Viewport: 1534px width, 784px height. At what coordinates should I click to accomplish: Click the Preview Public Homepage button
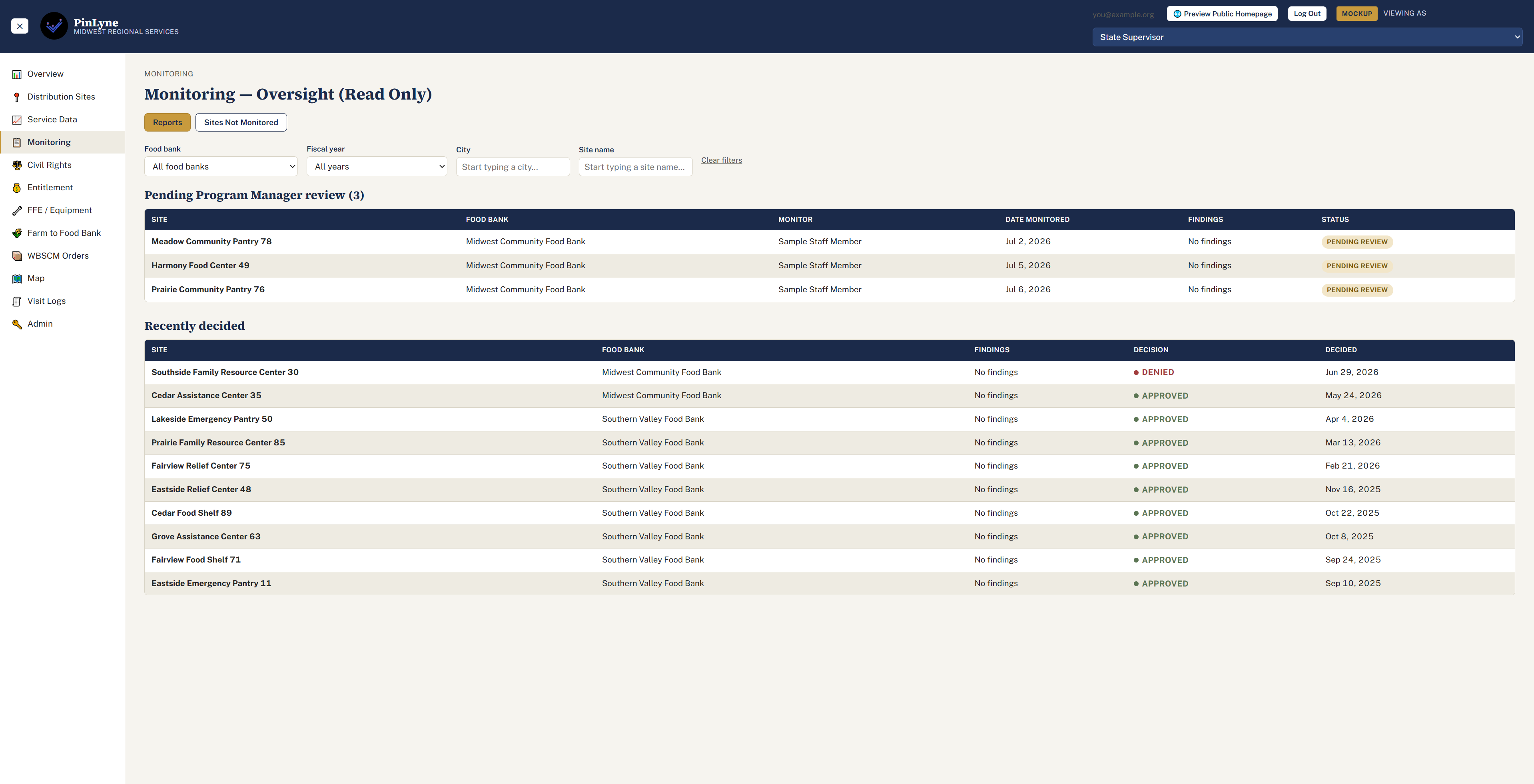(1222, 14)
